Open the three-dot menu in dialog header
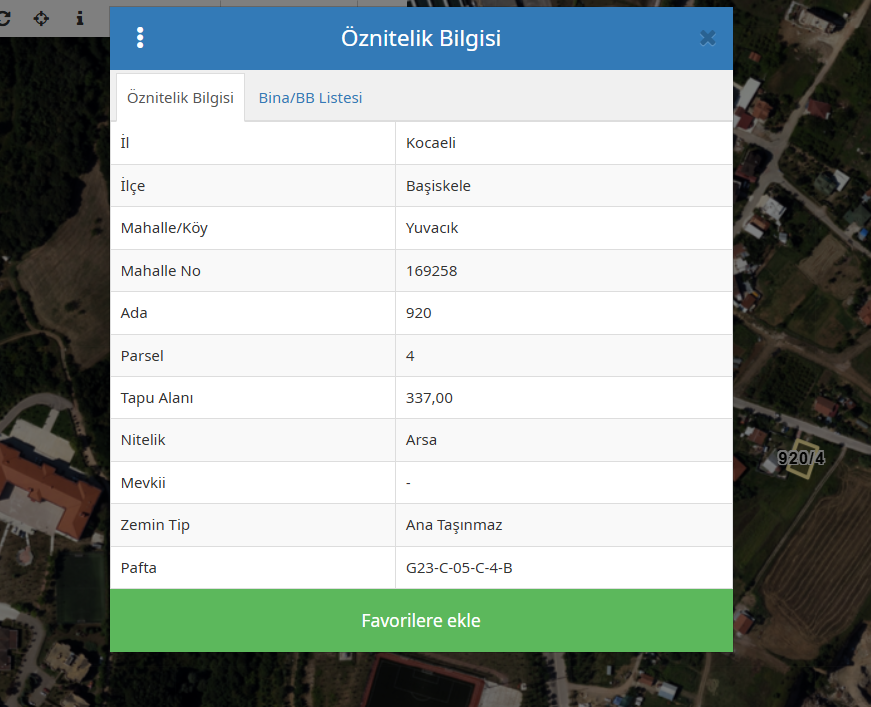The image size is (871, 707). point(140,38)
